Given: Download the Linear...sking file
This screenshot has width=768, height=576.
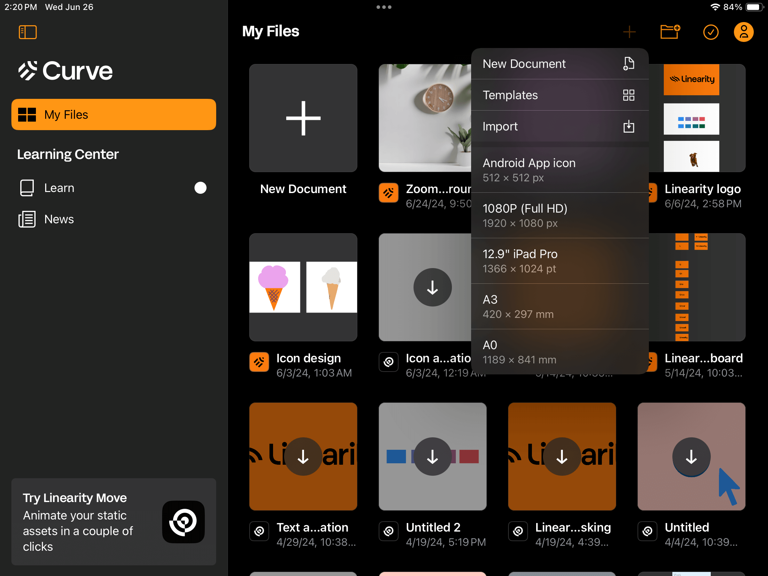Looking at the screenshot, I should [562, 456].
